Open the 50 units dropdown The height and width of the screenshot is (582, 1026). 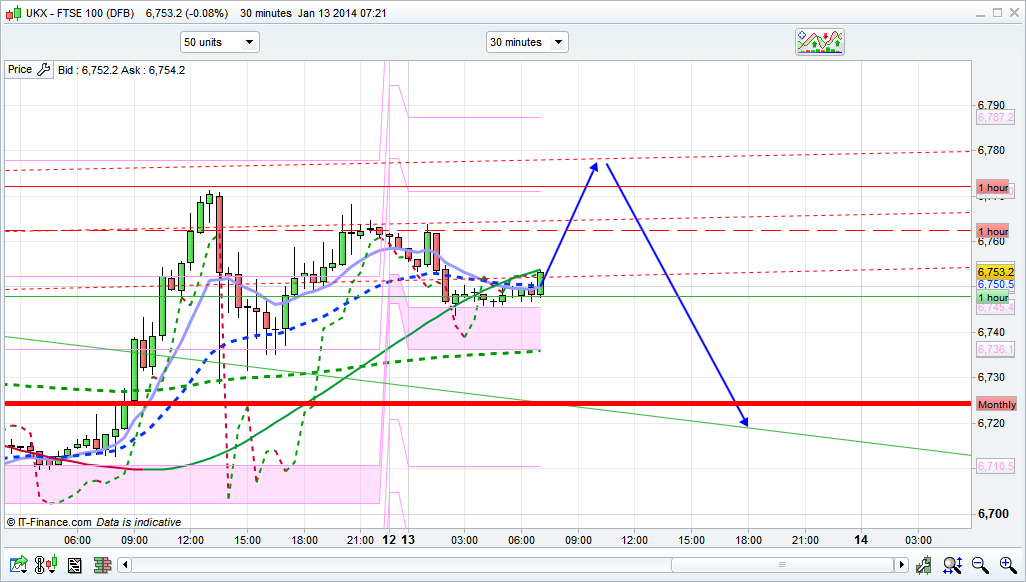pos(219,42)
